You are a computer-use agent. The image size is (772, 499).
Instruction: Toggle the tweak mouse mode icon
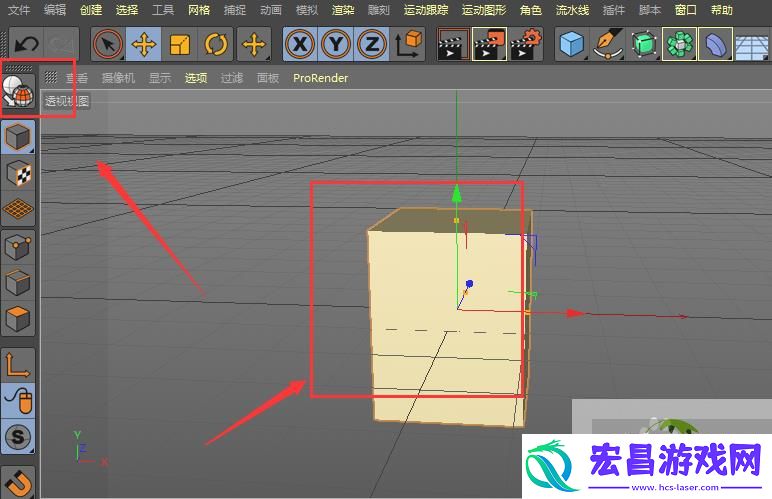19,401
